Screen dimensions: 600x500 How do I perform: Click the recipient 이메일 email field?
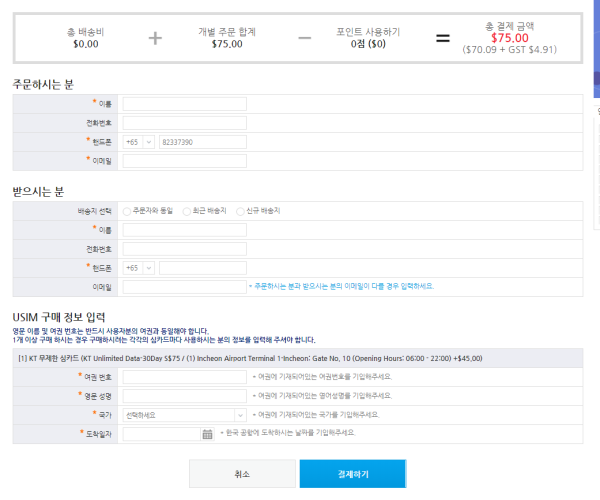point(184,287)
